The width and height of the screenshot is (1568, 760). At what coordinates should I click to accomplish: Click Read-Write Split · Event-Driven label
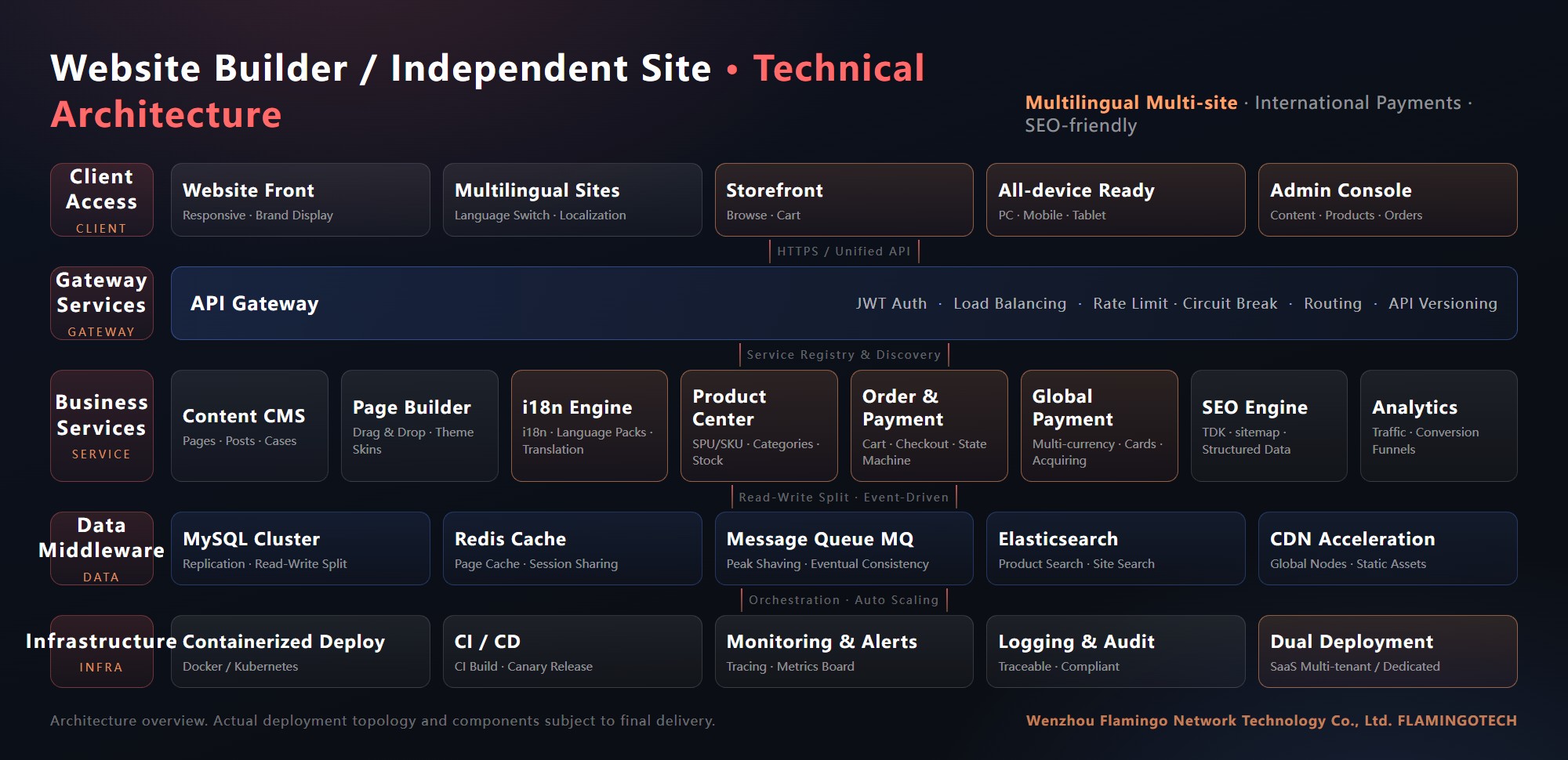(x=844, y=498)
